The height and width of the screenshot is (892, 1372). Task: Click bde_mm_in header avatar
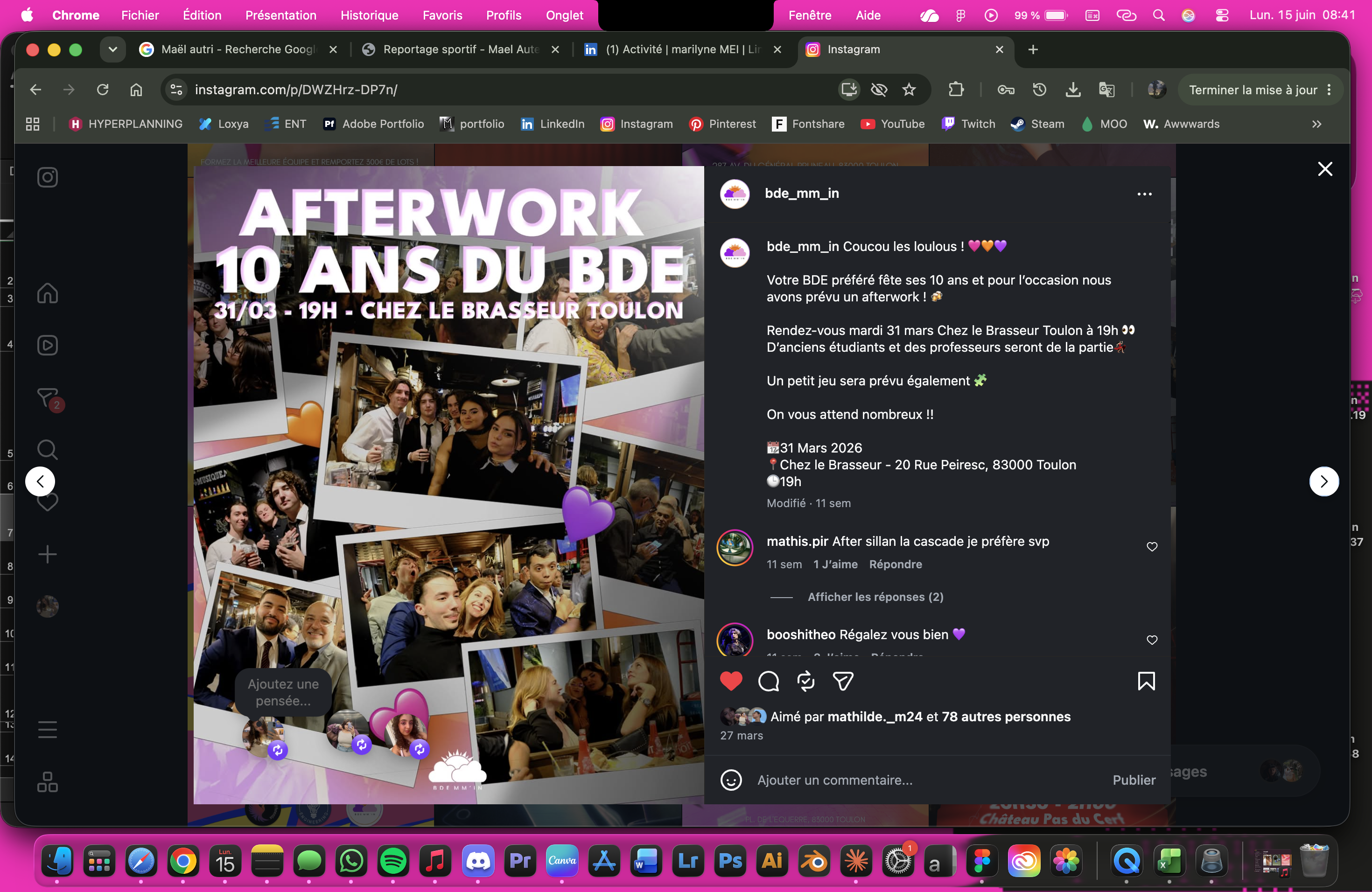[735, 194]
